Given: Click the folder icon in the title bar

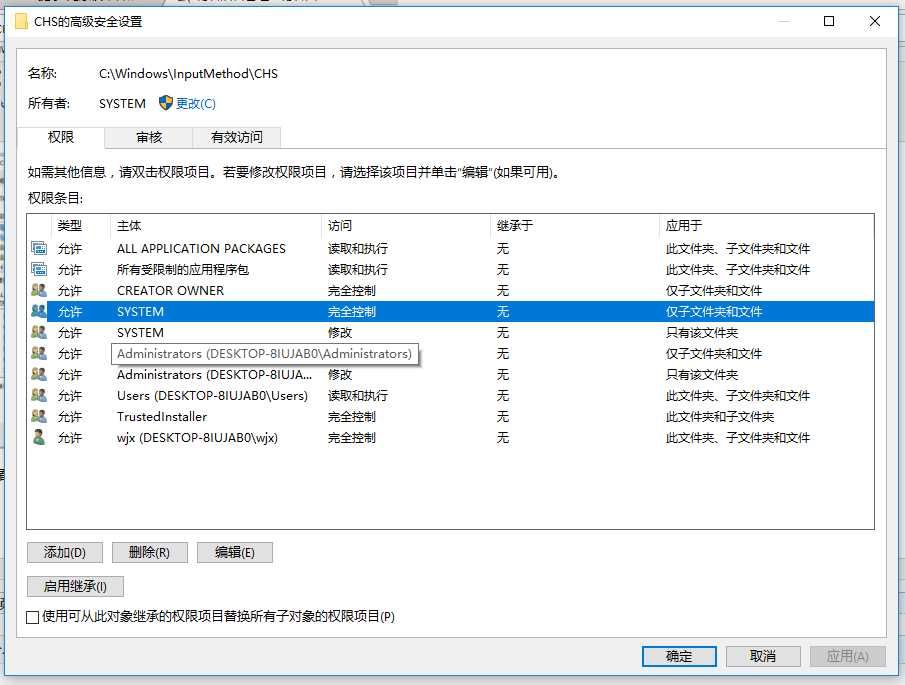Looking at the screenshot, I should pyautogui.click(x=21, y=21).
